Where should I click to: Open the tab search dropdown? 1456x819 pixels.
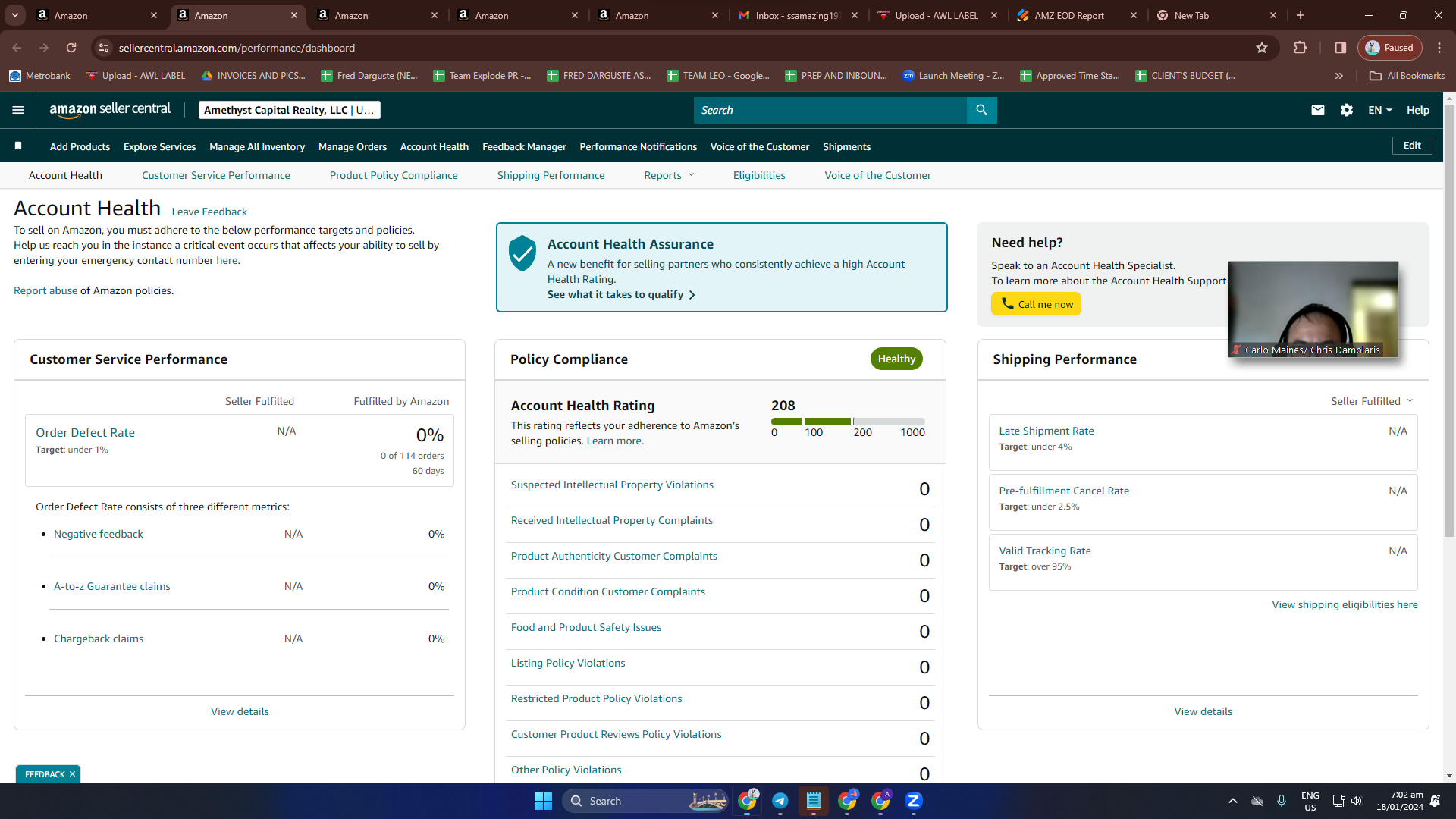(x=15, y=15)
